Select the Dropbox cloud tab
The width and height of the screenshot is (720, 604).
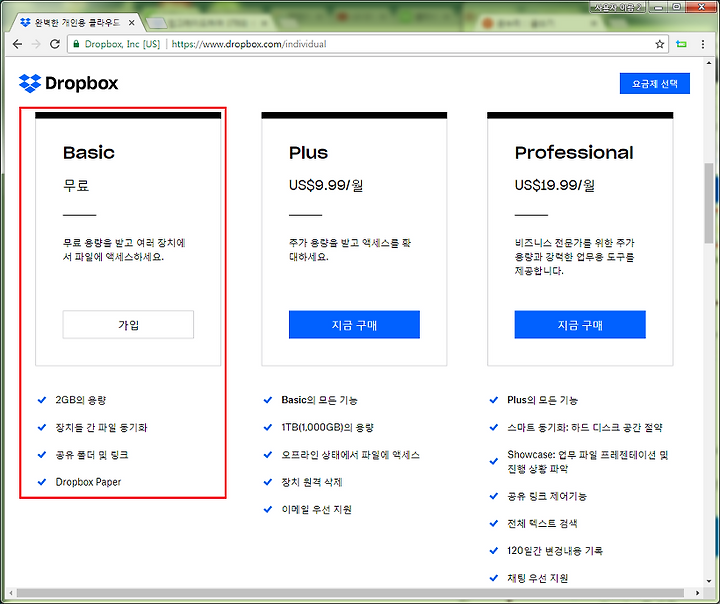point(76,23)
